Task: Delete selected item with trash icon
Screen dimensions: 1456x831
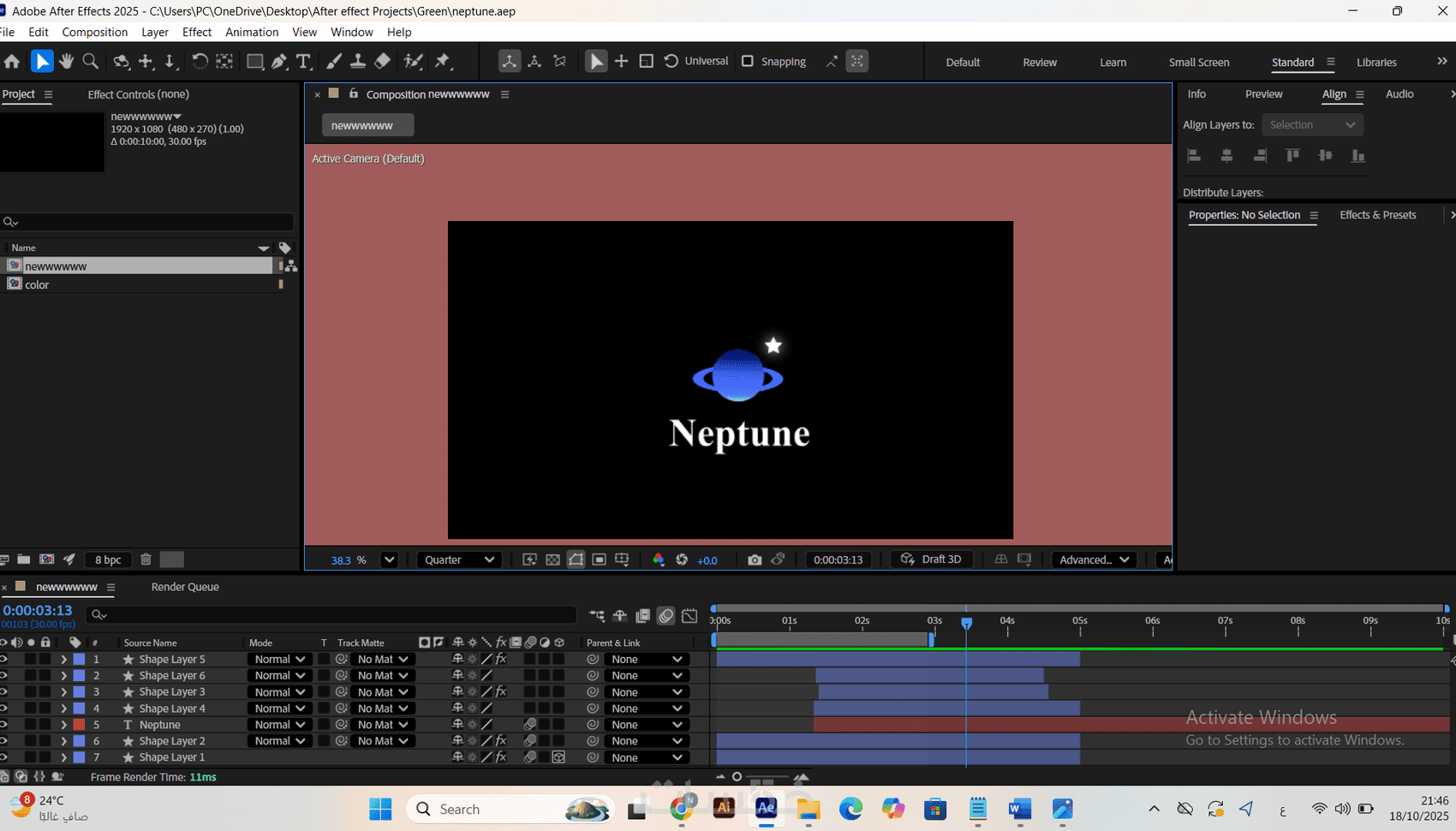Action: (146, 559)
